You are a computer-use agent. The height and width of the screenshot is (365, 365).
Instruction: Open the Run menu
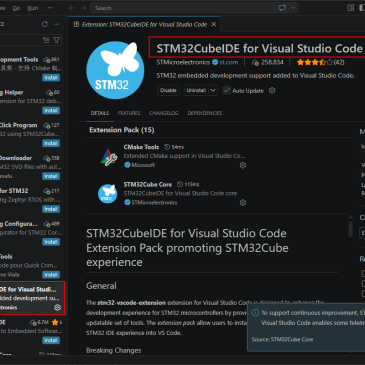(33, 8)
